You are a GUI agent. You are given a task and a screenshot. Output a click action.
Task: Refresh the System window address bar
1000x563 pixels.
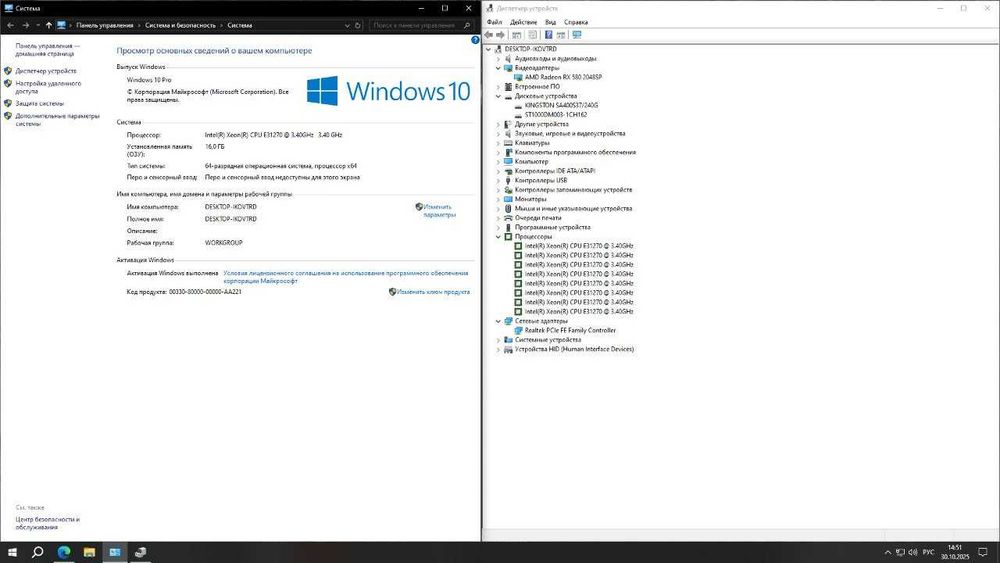click(x=358, y=26)
